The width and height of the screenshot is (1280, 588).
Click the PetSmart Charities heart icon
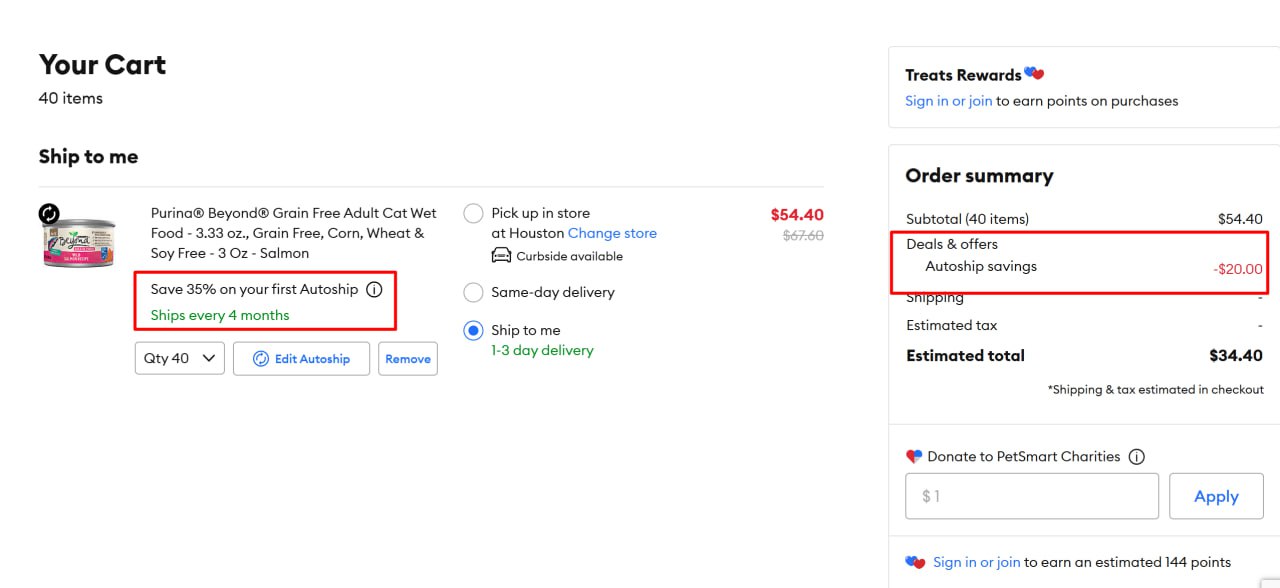(x=914, y=457)
